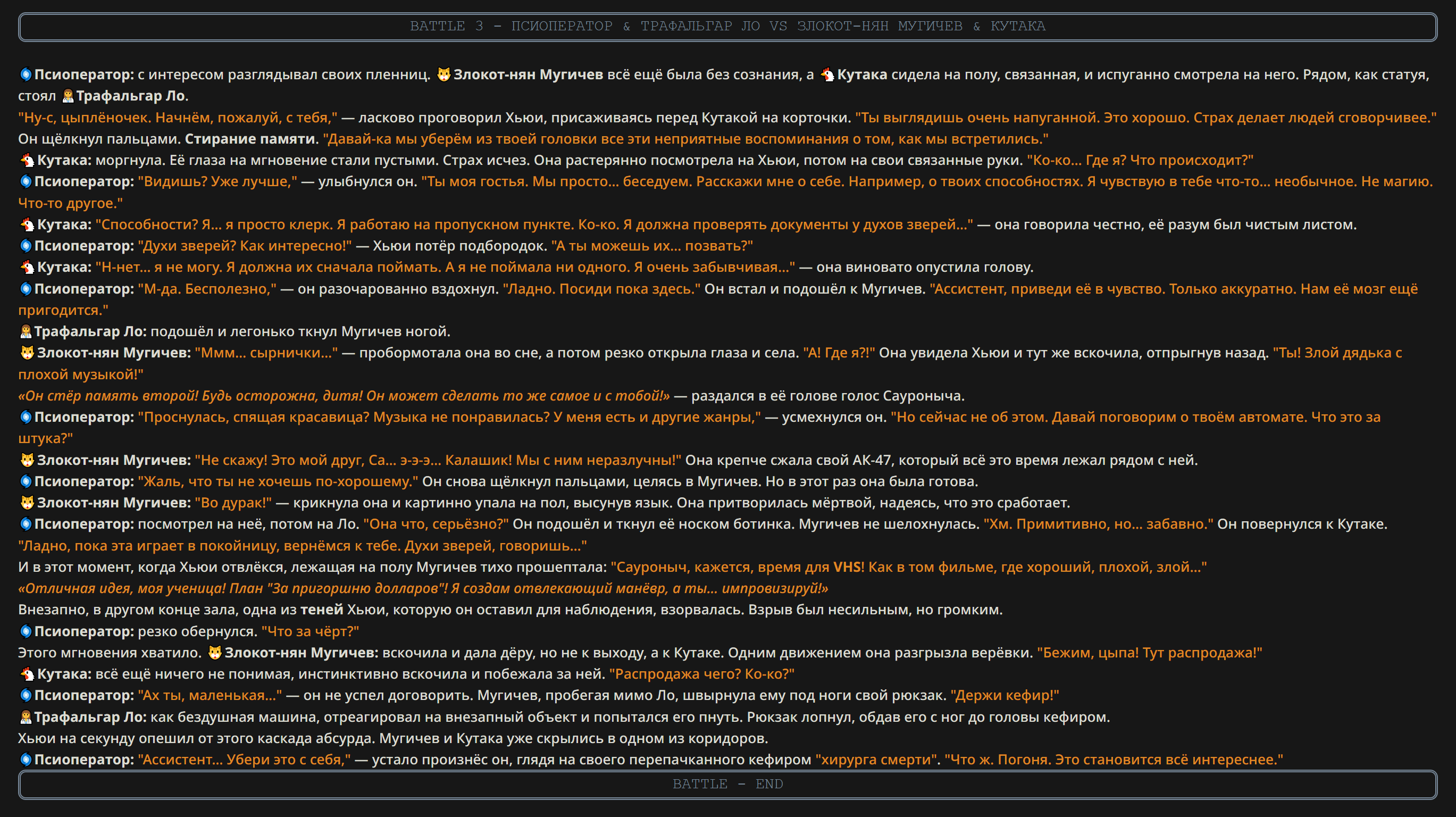Click the quote 'А ты можешь их... позвать?'
1456x817 pixels.
652,246
